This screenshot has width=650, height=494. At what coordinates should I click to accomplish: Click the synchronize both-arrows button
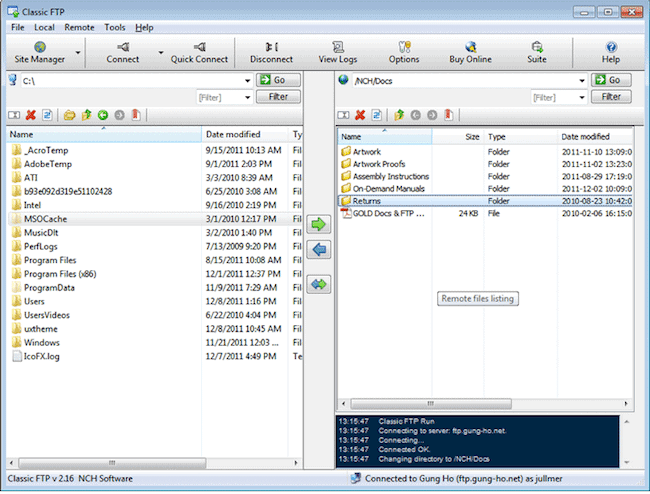click(x=318, y=284)
